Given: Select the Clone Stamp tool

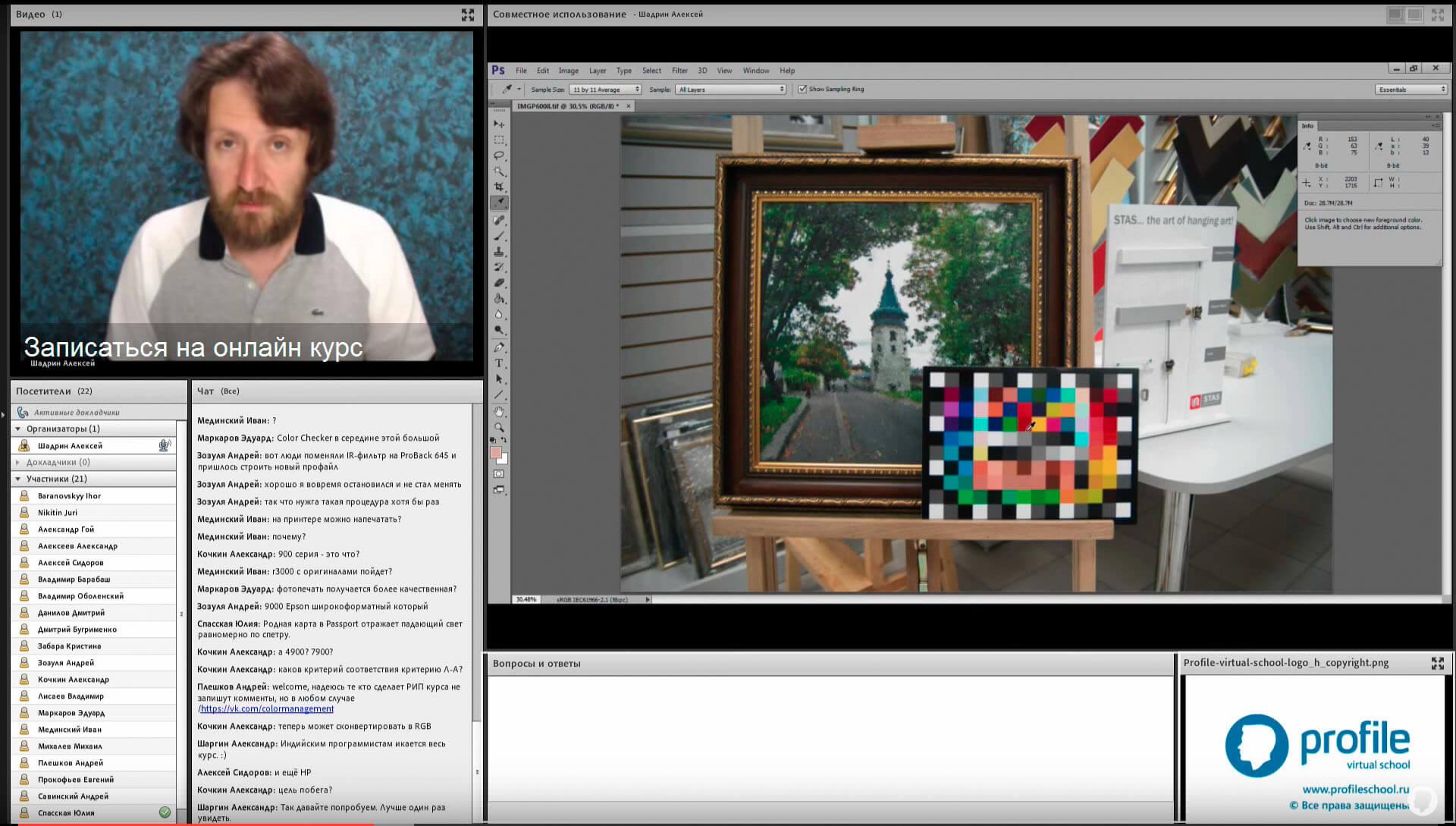Looking at the screenshot, I should click(499, 251).
